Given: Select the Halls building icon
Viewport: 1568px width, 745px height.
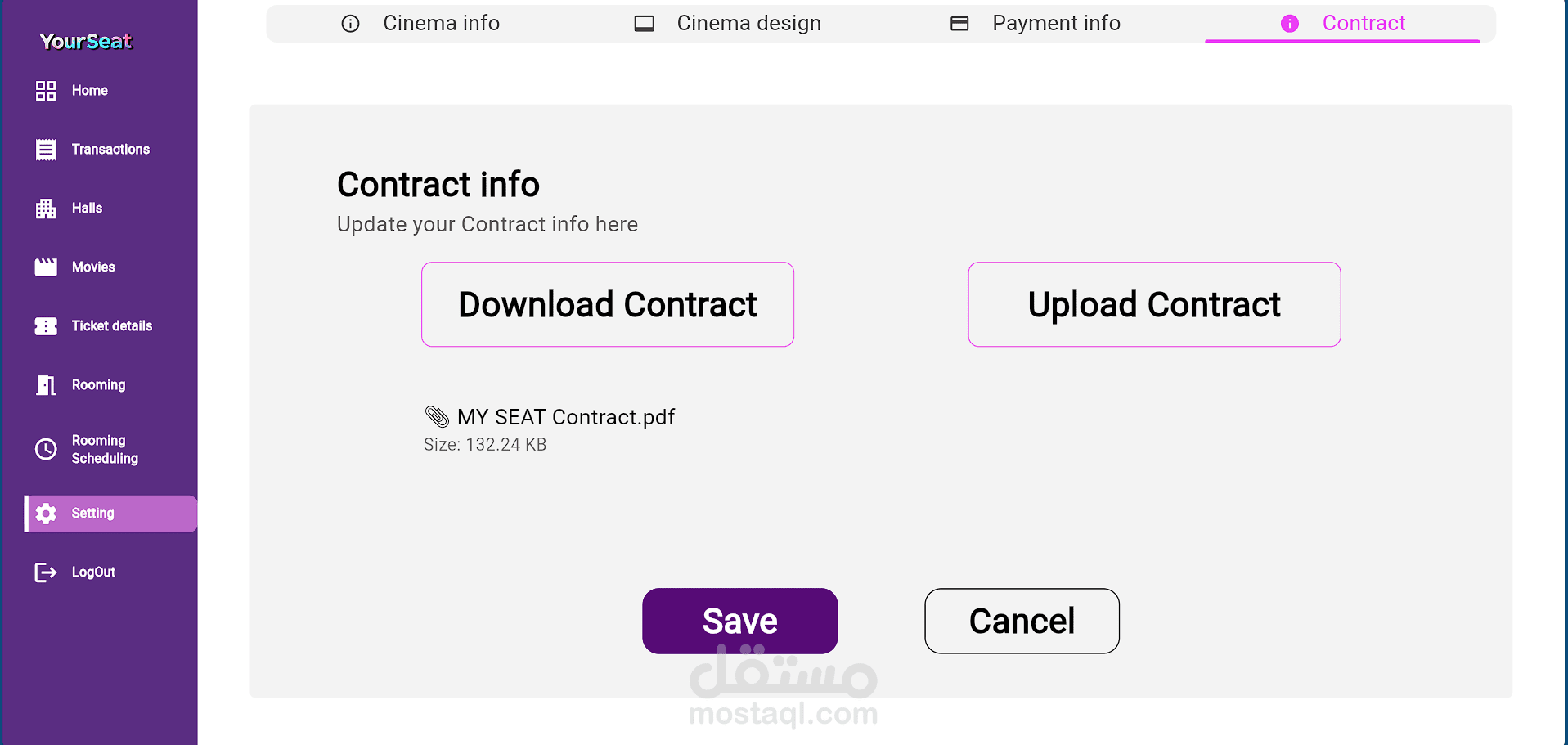Looking at the screenshot, I should (x=46, y=209).
